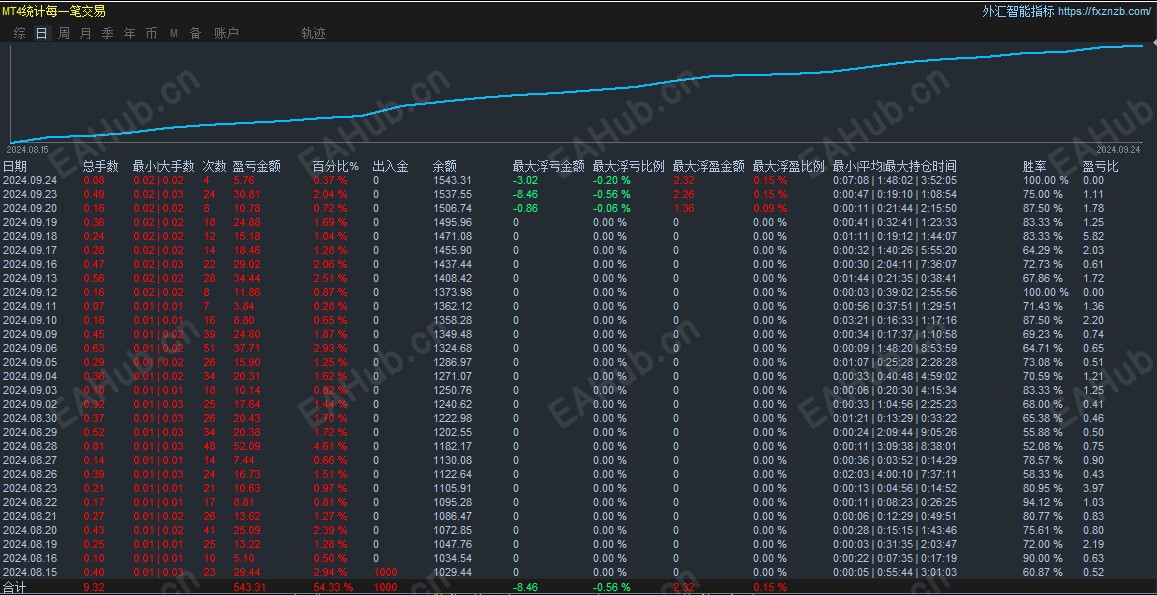Select the 日 daily statistics tab

42,33
